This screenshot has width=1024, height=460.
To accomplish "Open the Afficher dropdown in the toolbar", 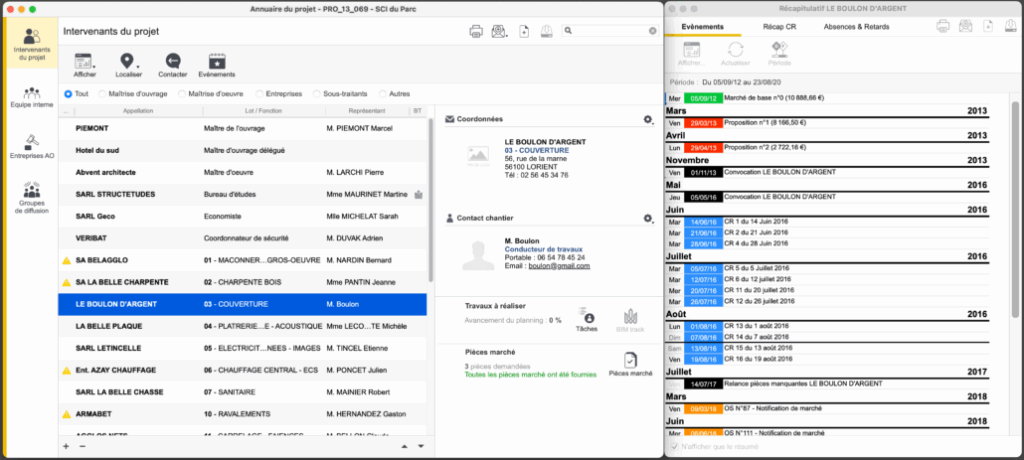I will tap(84, 62).
